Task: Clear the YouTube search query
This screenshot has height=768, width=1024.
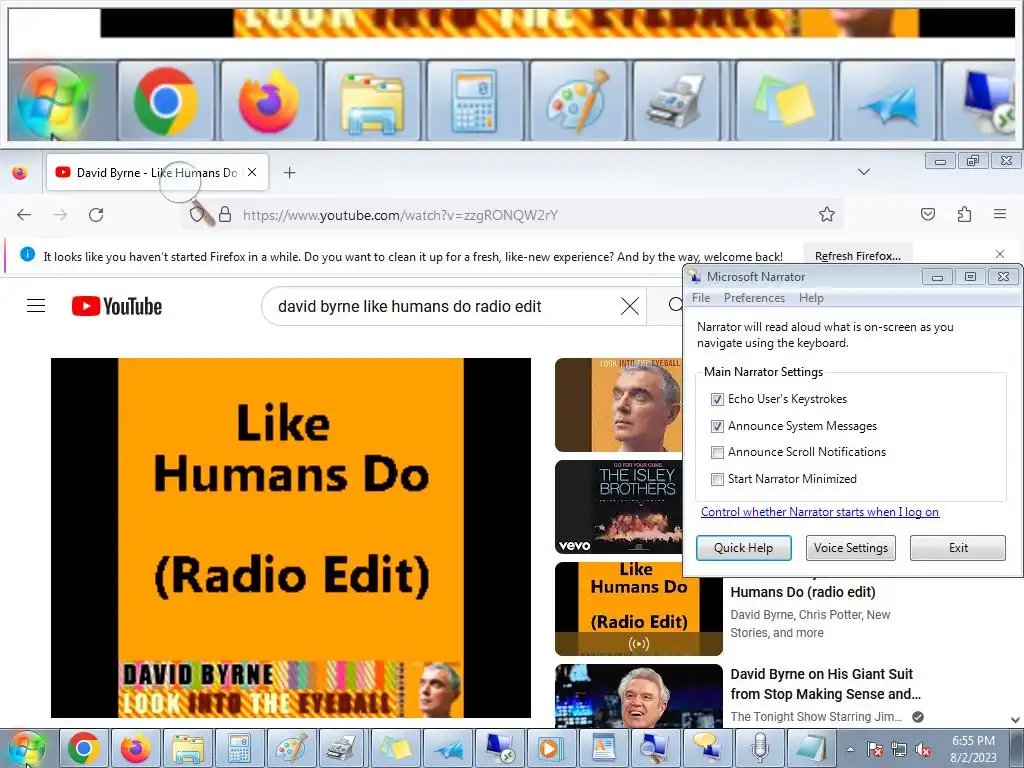Action: [630, 306]
